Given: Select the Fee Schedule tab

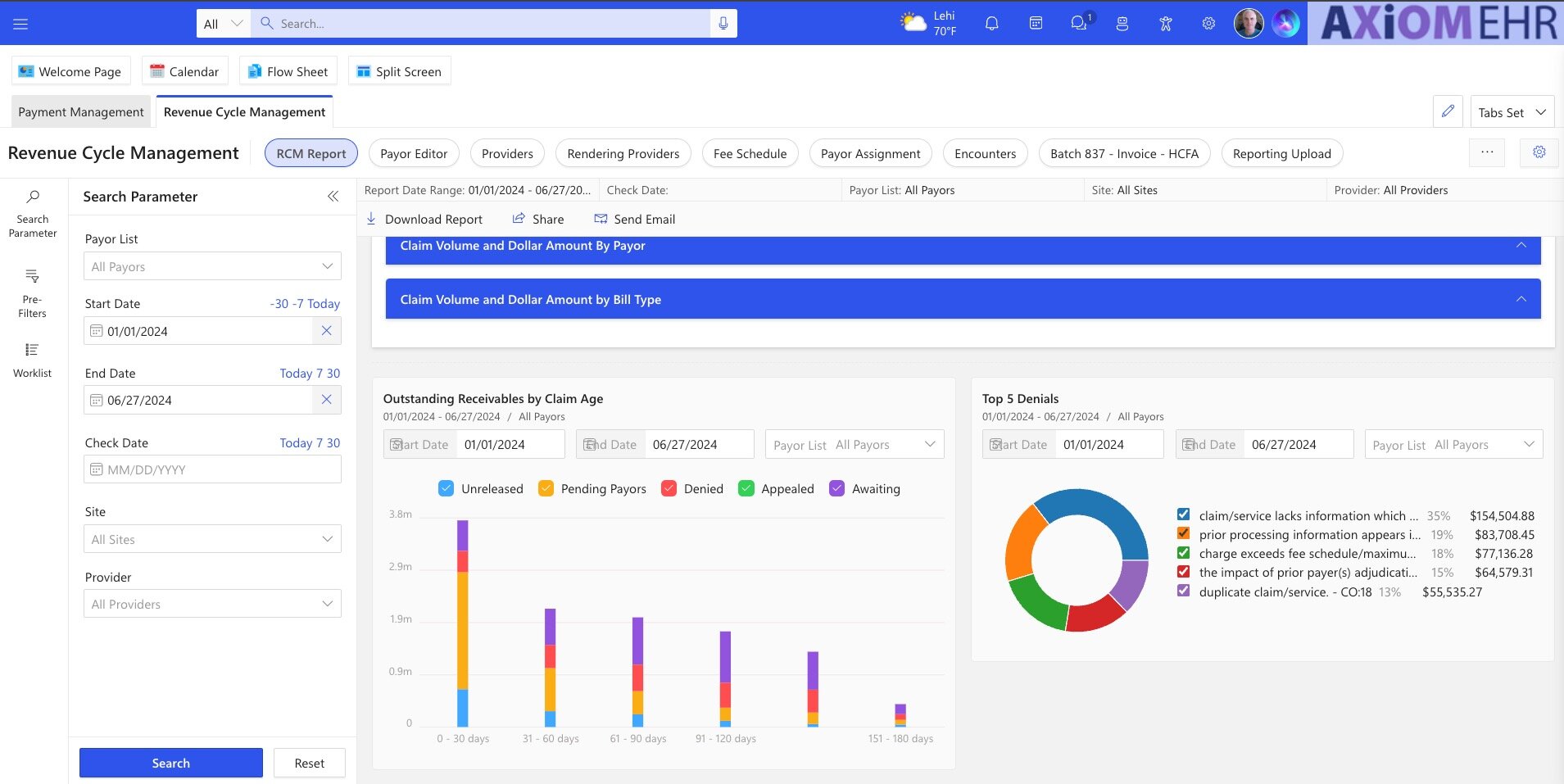Looking at the screenshot, I should pos(750,154).
